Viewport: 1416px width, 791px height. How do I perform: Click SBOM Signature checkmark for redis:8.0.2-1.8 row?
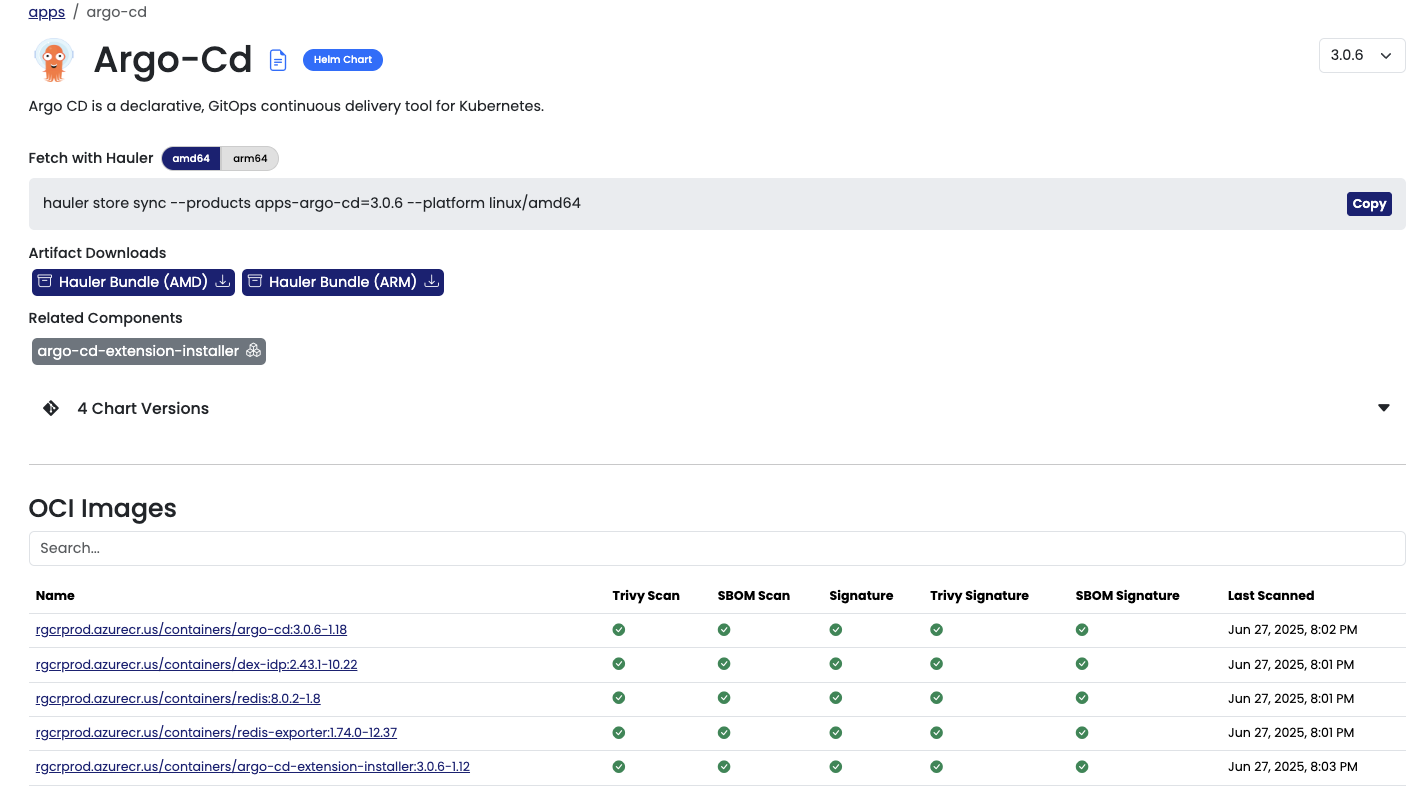(1082, 698)
